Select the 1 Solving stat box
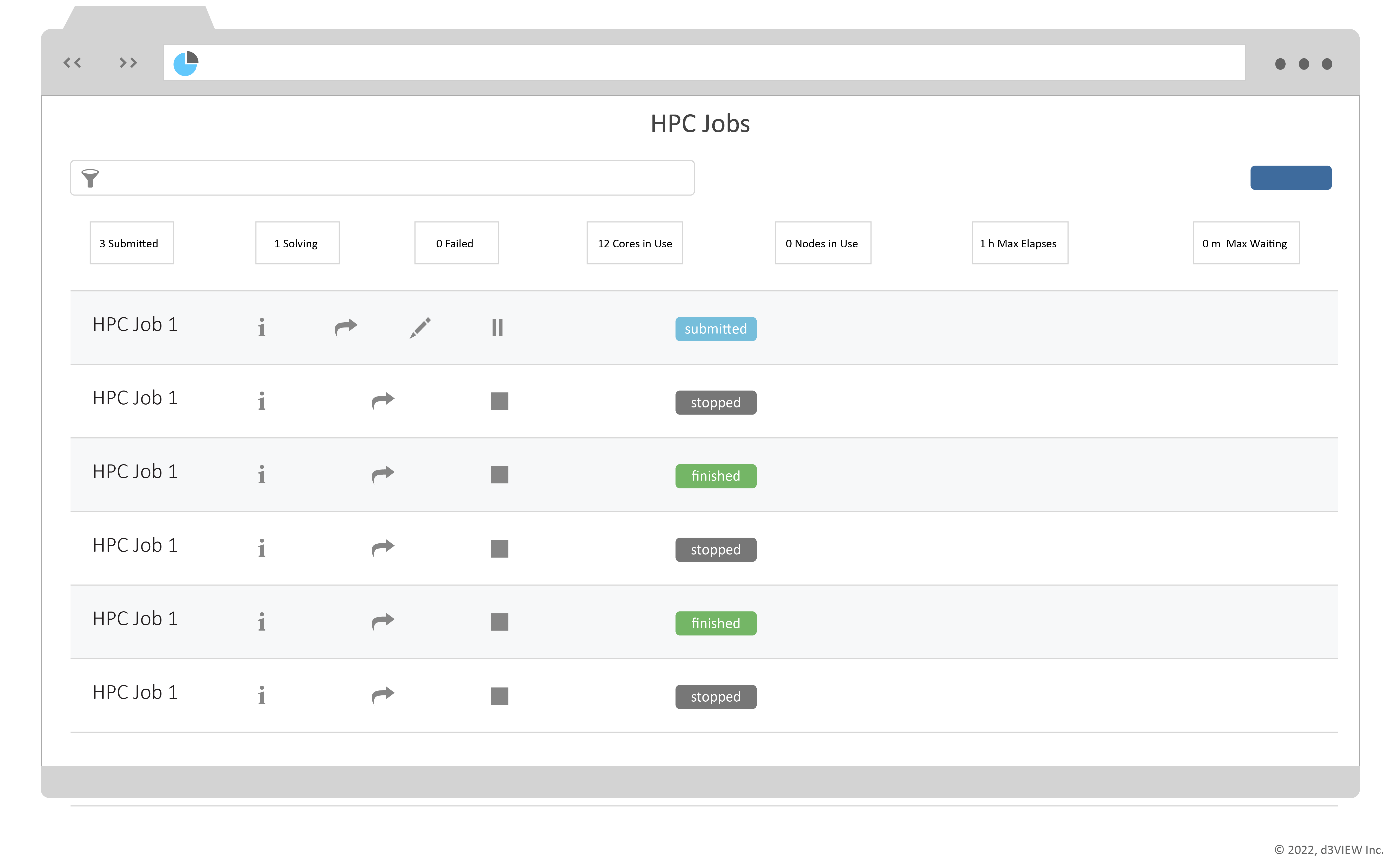This screenshot has height=868, width=1400. [x=297, y=243]
